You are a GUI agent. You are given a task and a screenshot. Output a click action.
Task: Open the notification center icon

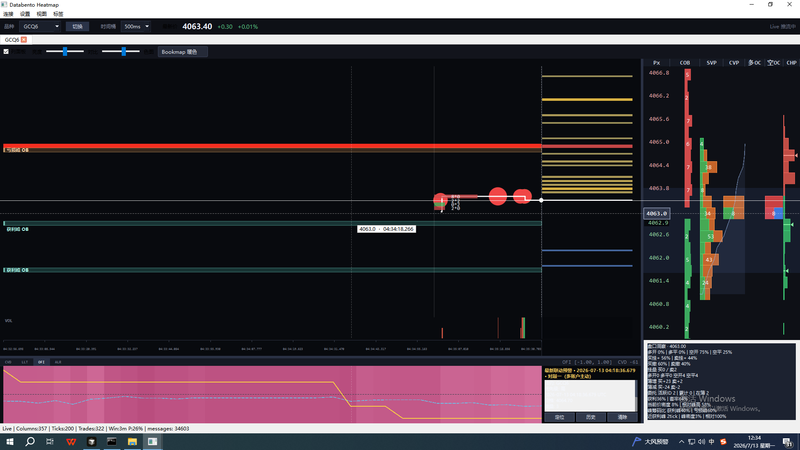[x=788, y=441]
